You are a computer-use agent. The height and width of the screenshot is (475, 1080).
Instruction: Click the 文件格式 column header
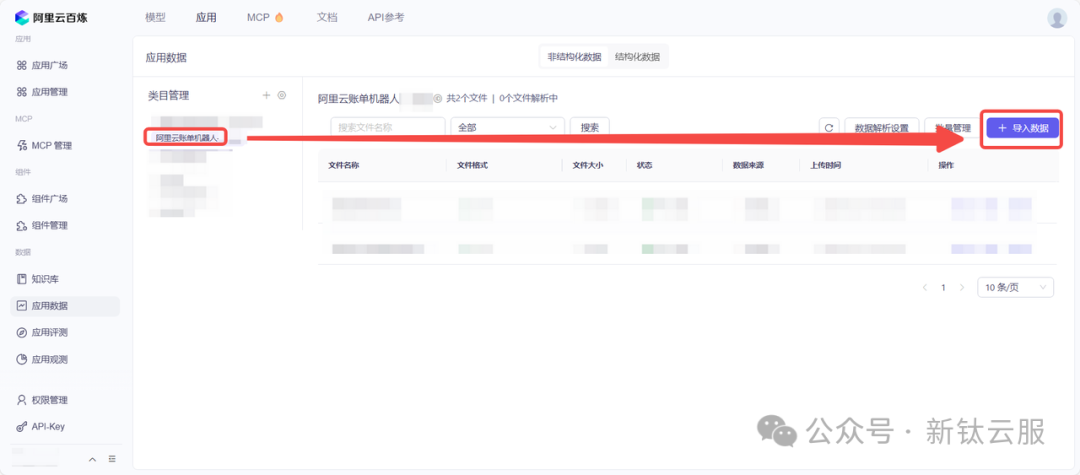point(472,166)
